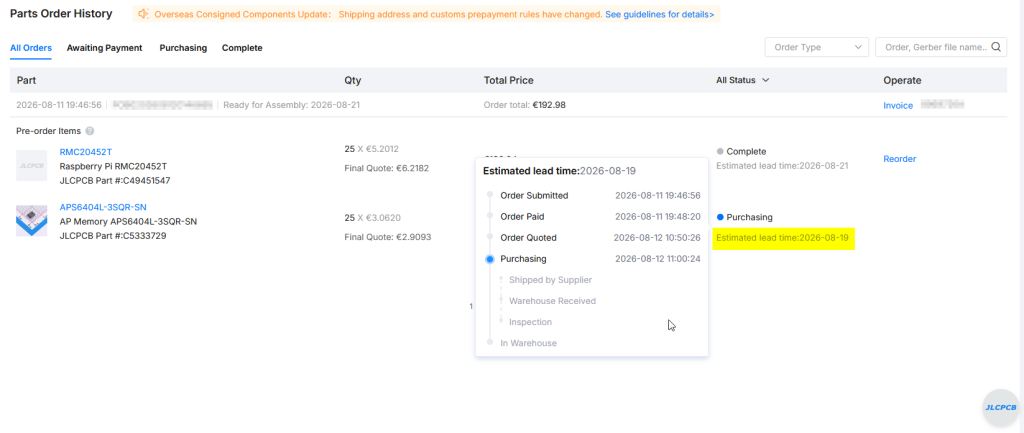Open See guidelines for details link
This screenshot has width=1024, height=433.
click(x=660, y=14)
